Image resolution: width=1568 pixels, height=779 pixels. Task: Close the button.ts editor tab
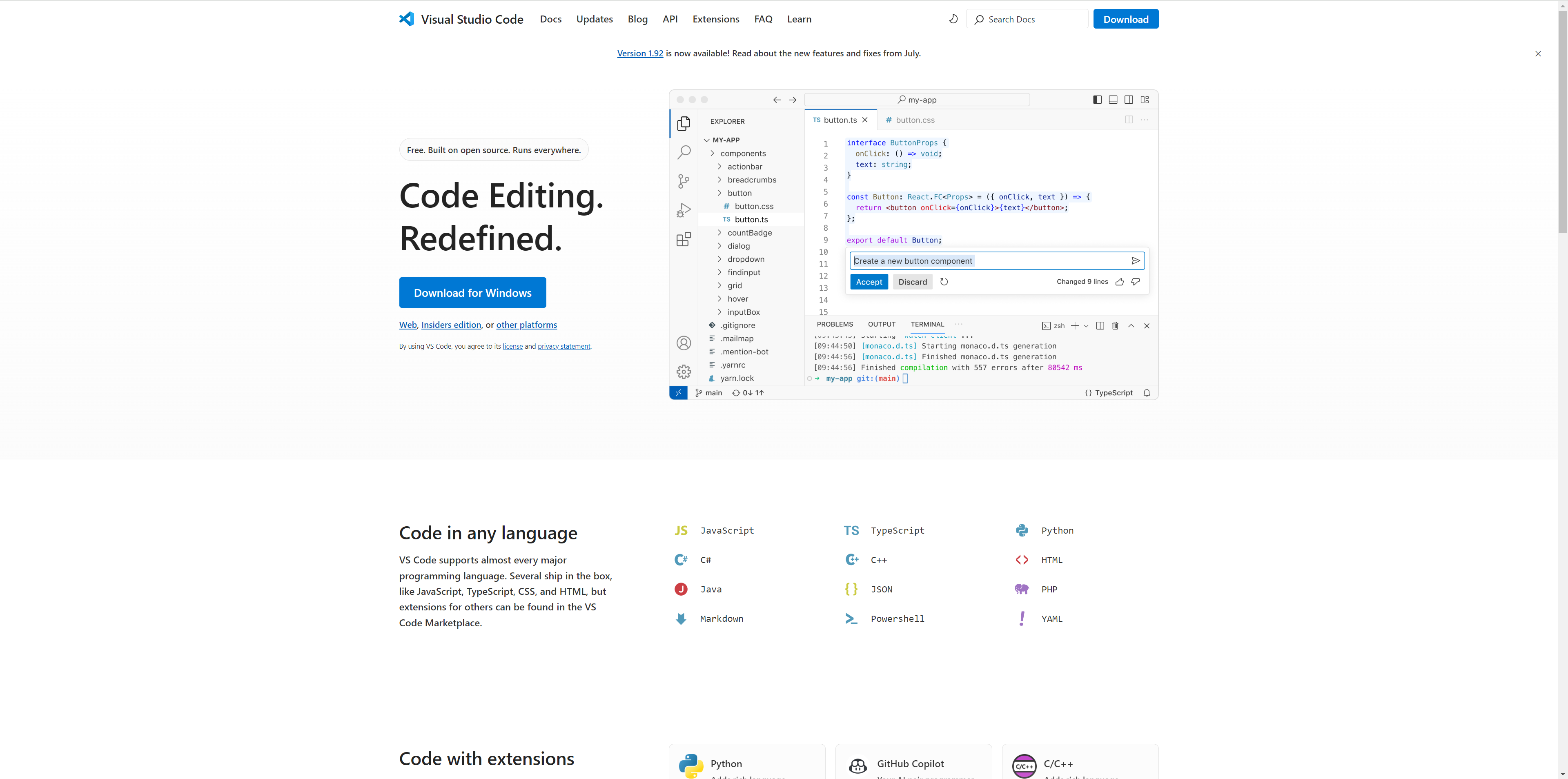click(865, 120)
